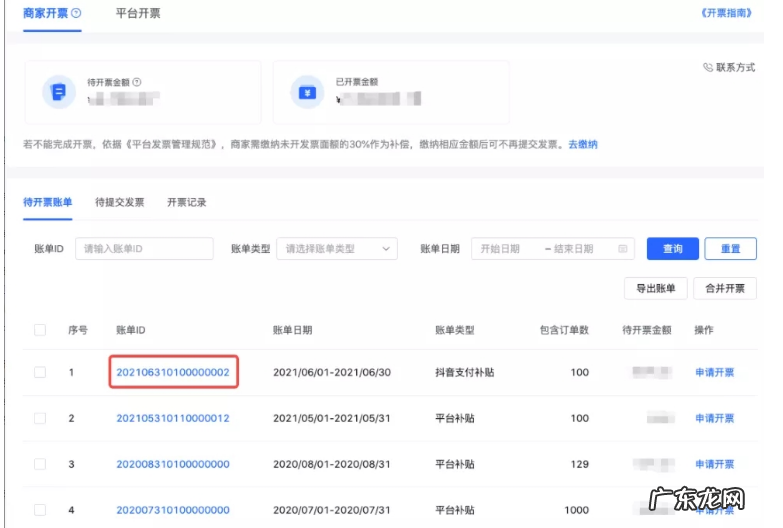This screenshot has width=783, height=528.
Task: Click 申请开票 for the 抖音支付补贴 row
Action: tap(715, 372)
